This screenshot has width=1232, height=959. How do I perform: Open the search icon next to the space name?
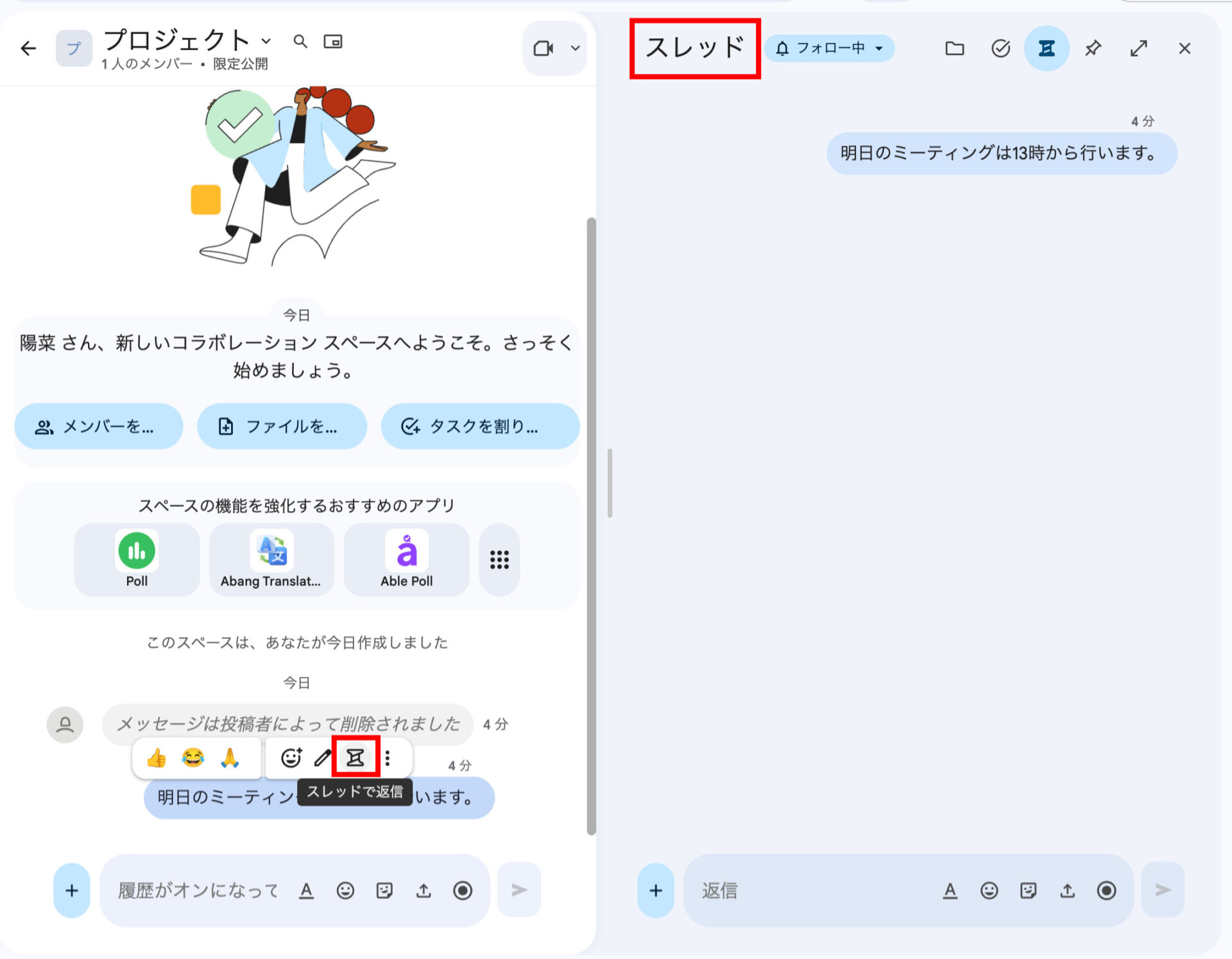click(300, 41)
